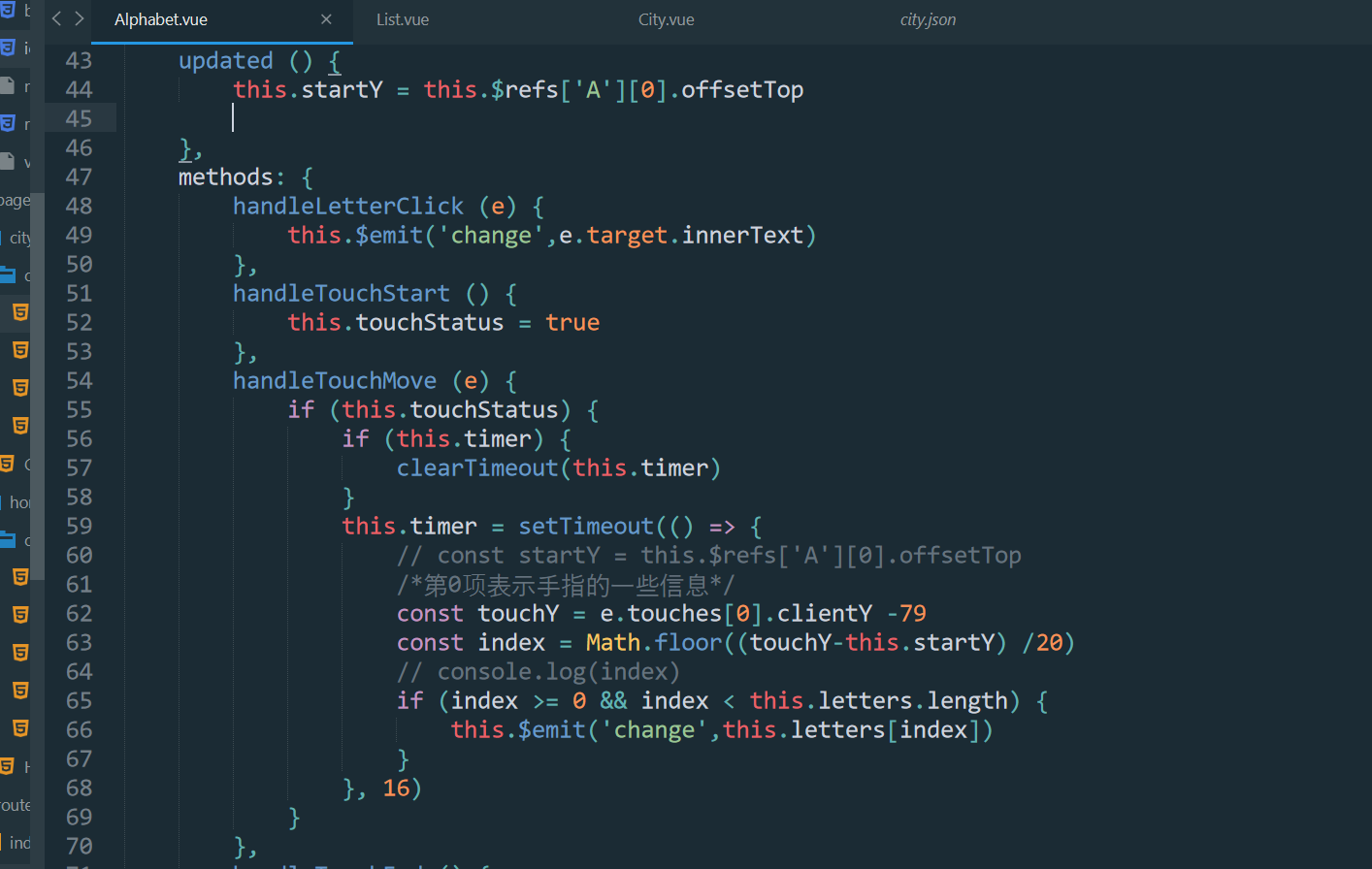The height and width of the screenshot is (869, 1372).
Task: Click line number 63 in the gutter
Action: coord(79,642)
